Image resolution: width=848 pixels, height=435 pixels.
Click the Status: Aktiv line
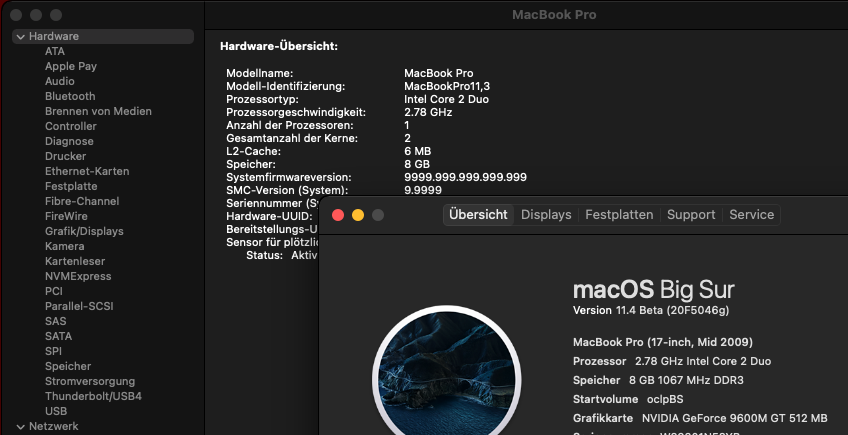coord(281,255)
